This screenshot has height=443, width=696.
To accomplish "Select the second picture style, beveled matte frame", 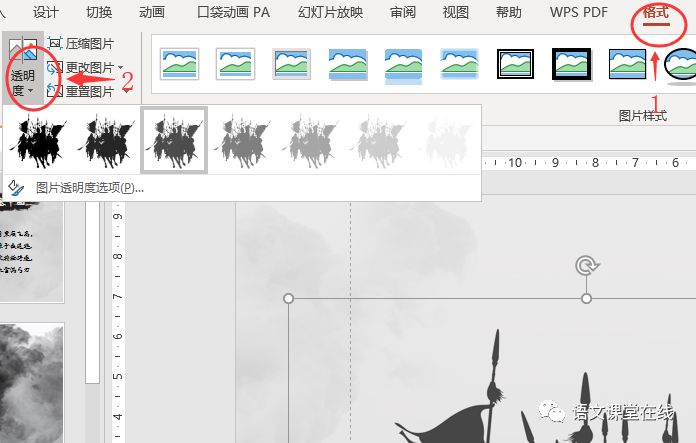I will [235, 64].
